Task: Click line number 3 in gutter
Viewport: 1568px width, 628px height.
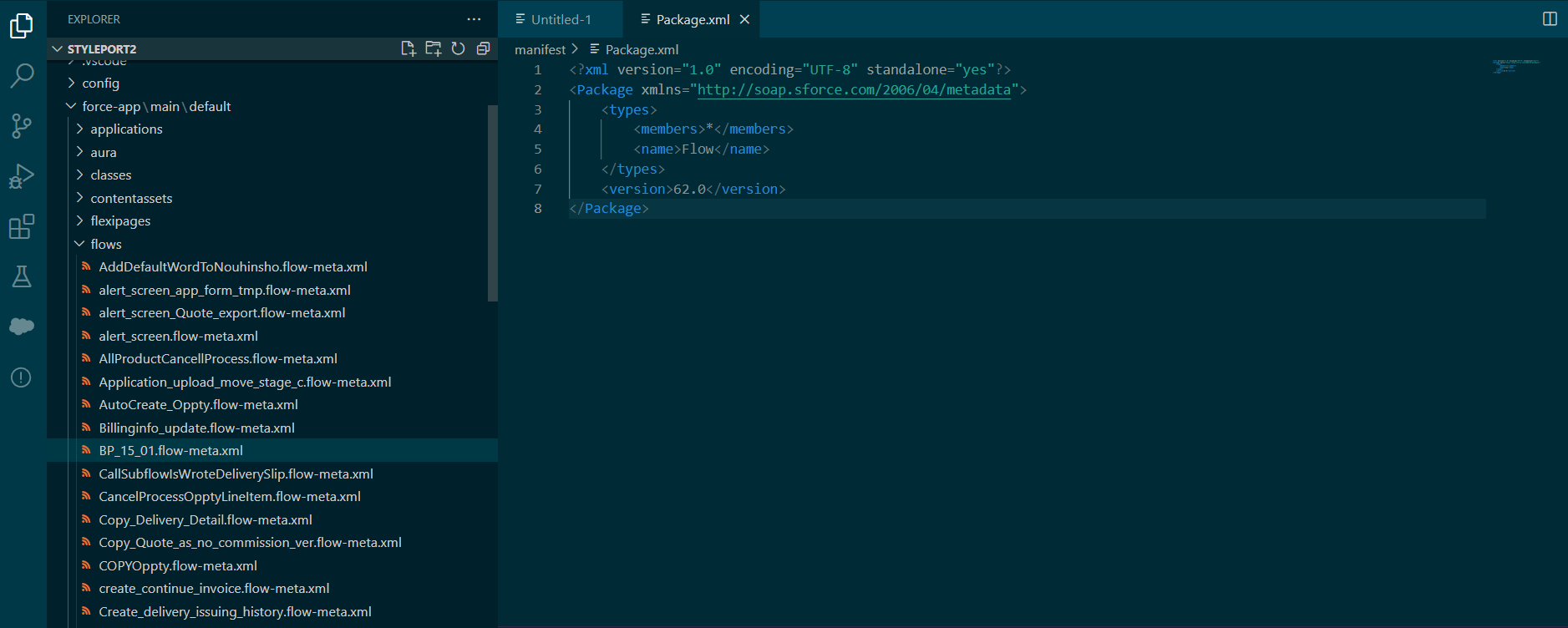Action: 538,110
